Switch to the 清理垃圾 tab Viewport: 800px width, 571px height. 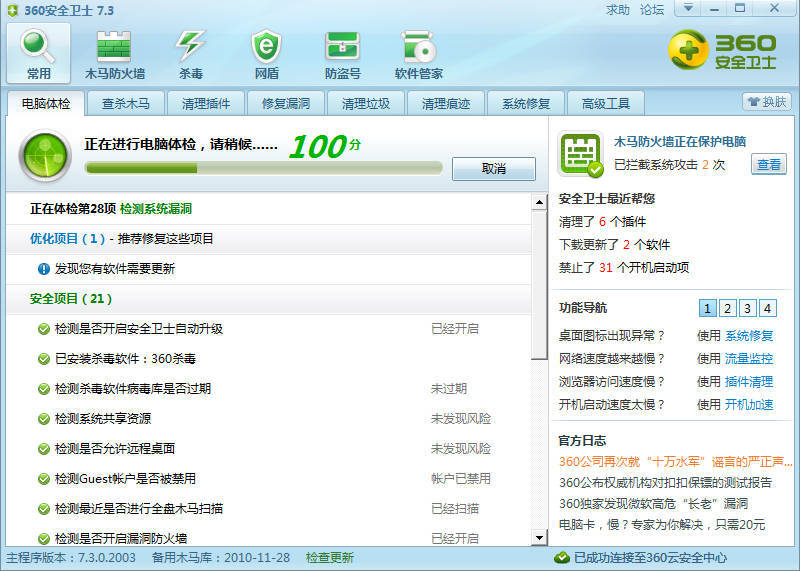[366, 104]
